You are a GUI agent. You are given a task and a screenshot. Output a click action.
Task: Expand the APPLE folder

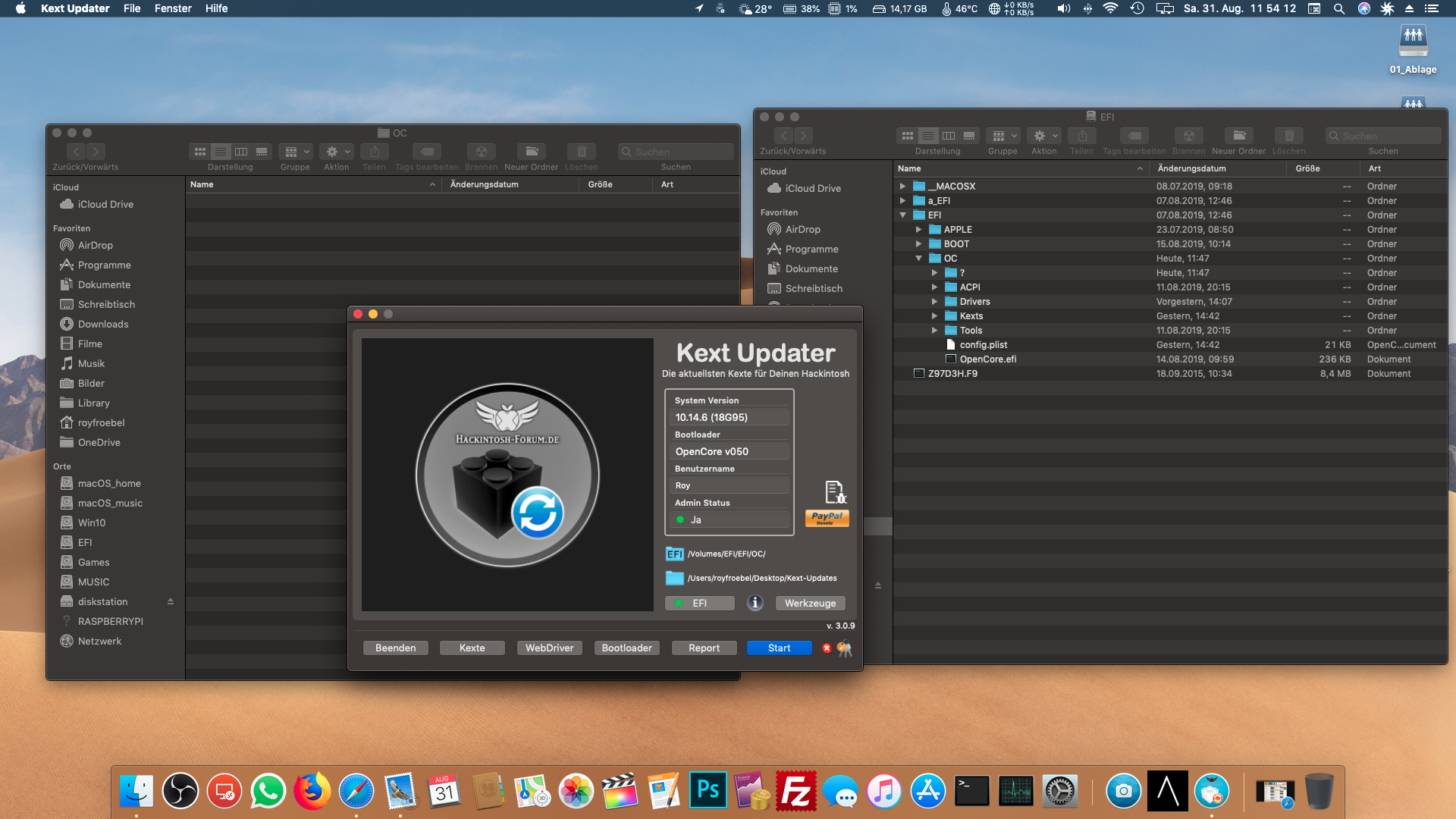pos(918,230)
